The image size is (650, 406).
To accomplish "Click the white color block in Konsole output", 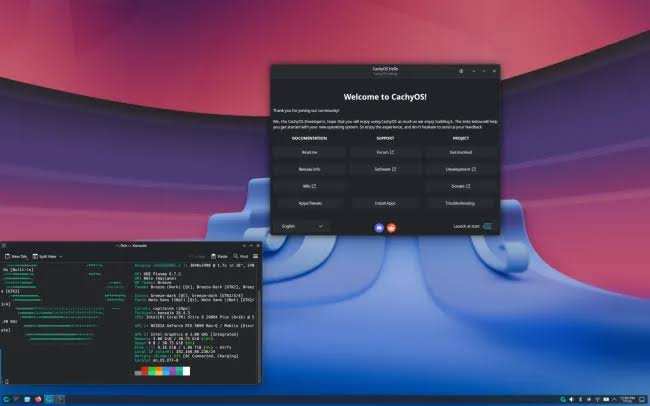I will 187,371.
